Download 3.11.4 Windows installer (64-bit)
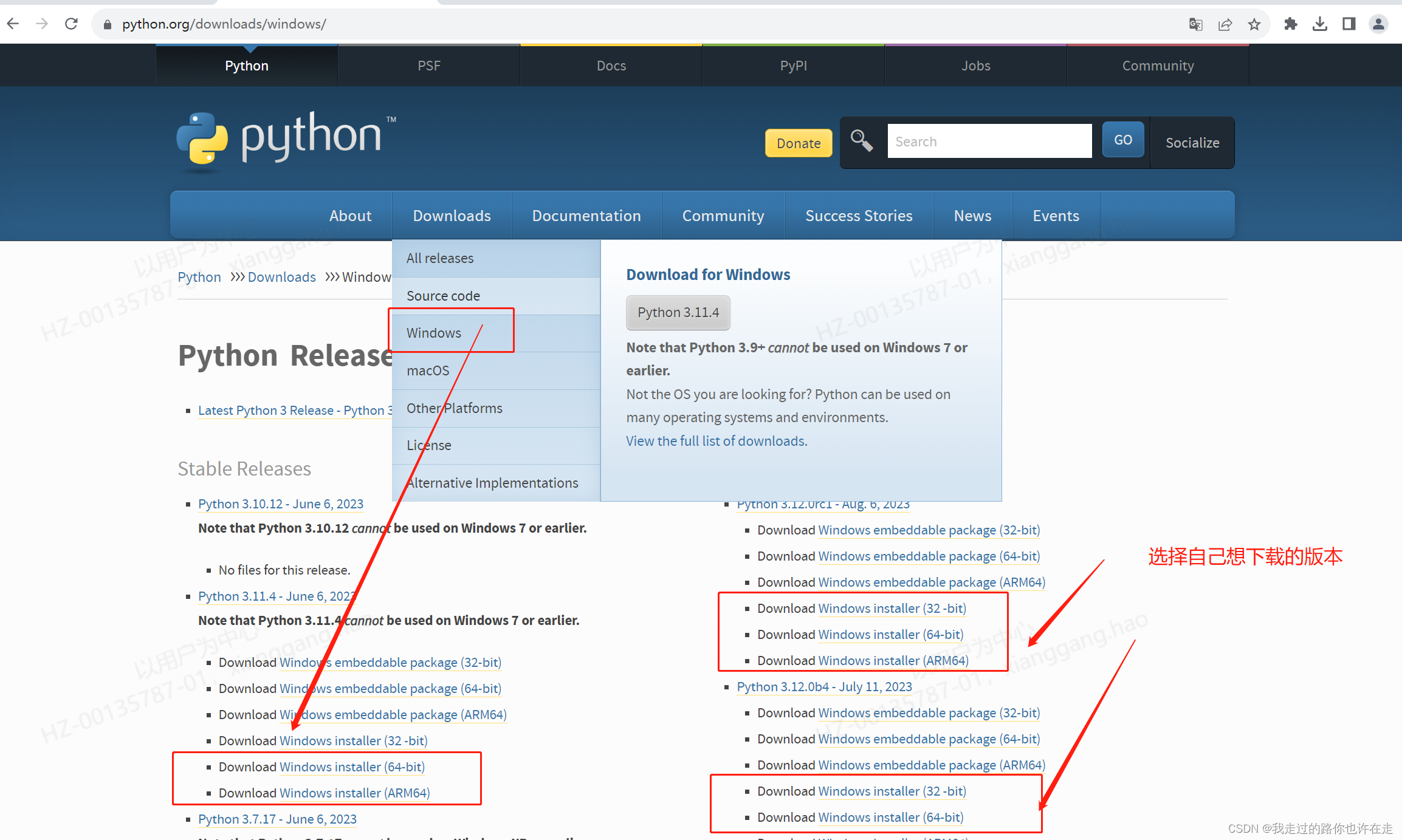The height and width of the screenshot is (840, 1402). tap(352, 767)
